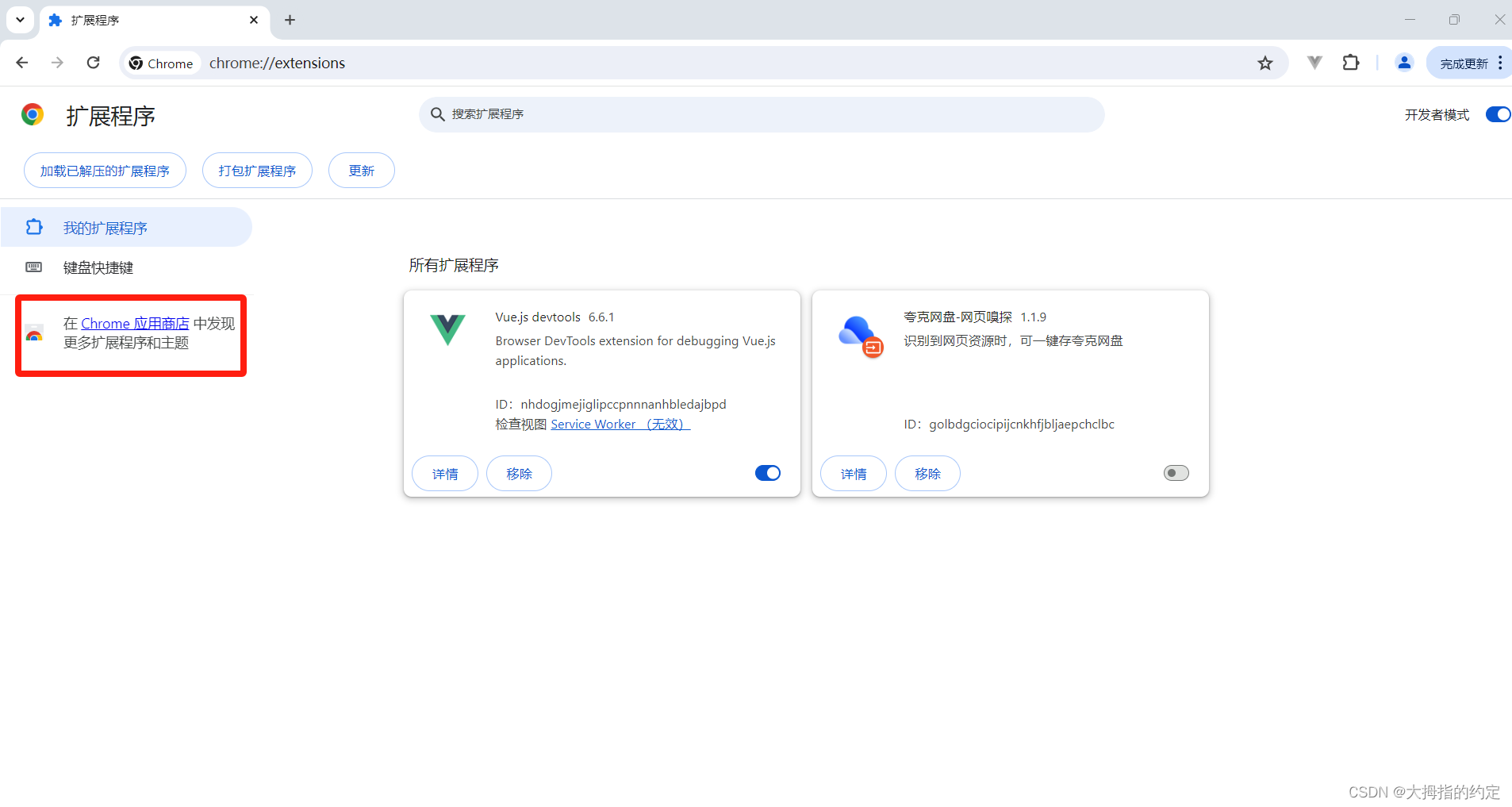Focus the 搜索扩展程序 search field
The width and height of the screenshot is (1512, 807).
pos(762,114)
